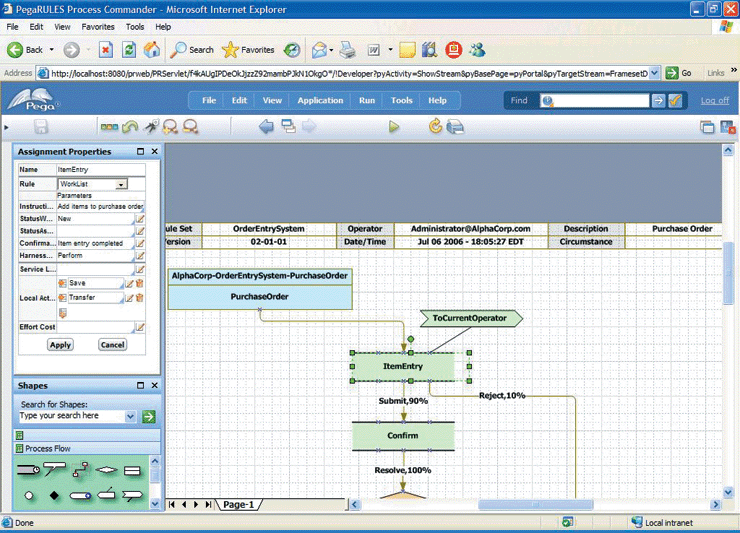Delete the Transfer local action using the trash icon

[139, 297]
